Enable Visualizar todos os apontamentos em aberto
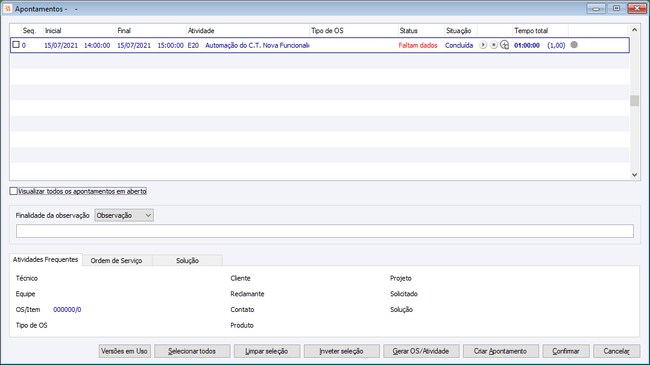650x365 pixels. 13,191
